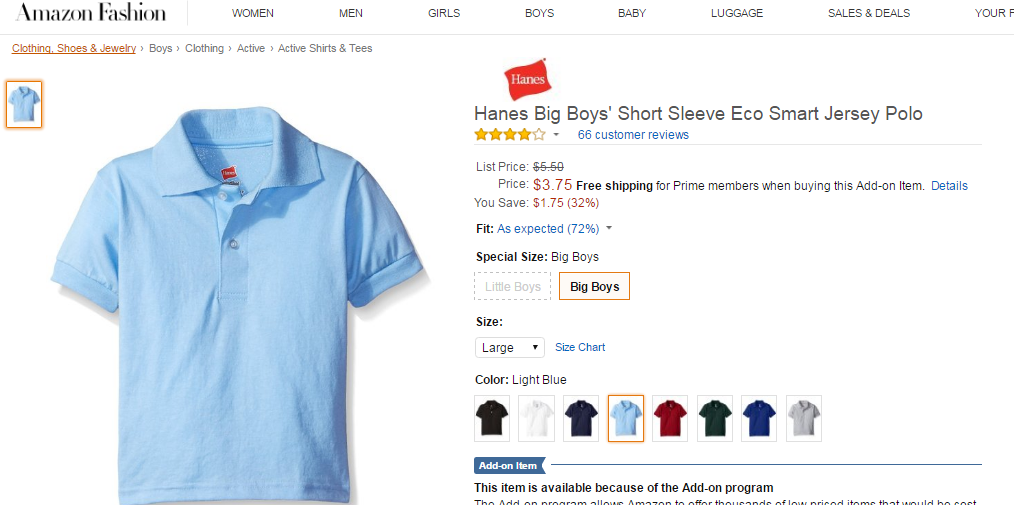Click the star rating icons
Image resolution: width=1014 pixels, height=505 pixels.
(x=510, y=135)
